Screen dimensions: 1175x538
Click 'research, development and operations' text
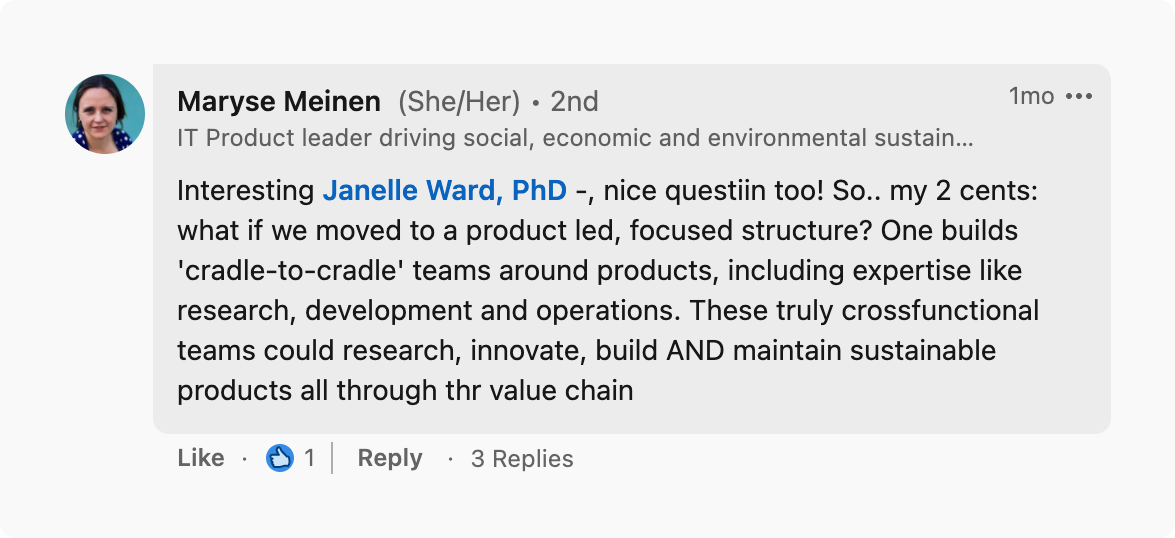click(x=427, y=310)
